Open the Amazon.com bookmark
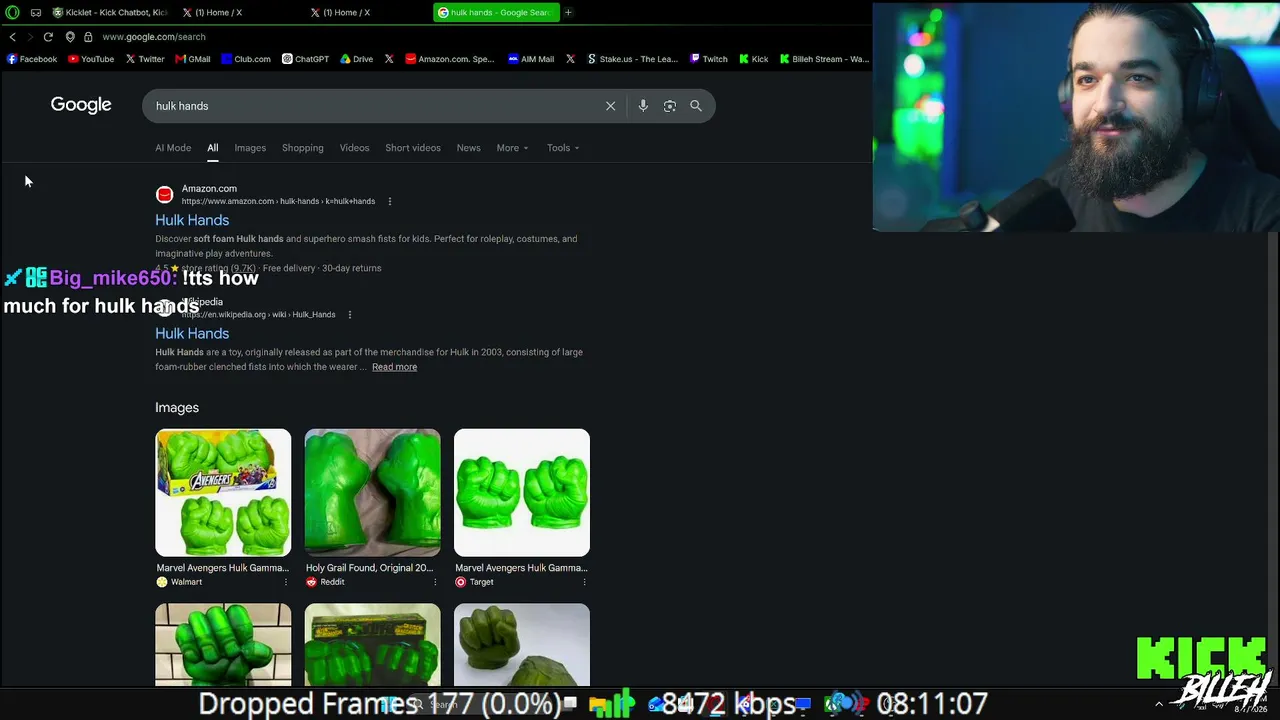The image size is (1280, 720). tap(450, 59)
